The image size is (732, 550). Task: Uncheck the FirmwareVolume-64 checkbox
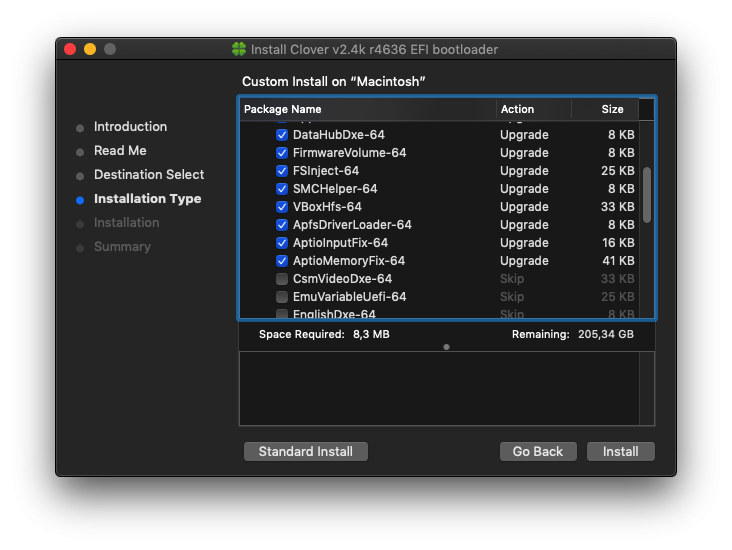pyautogui.click(x=282, y=153)
